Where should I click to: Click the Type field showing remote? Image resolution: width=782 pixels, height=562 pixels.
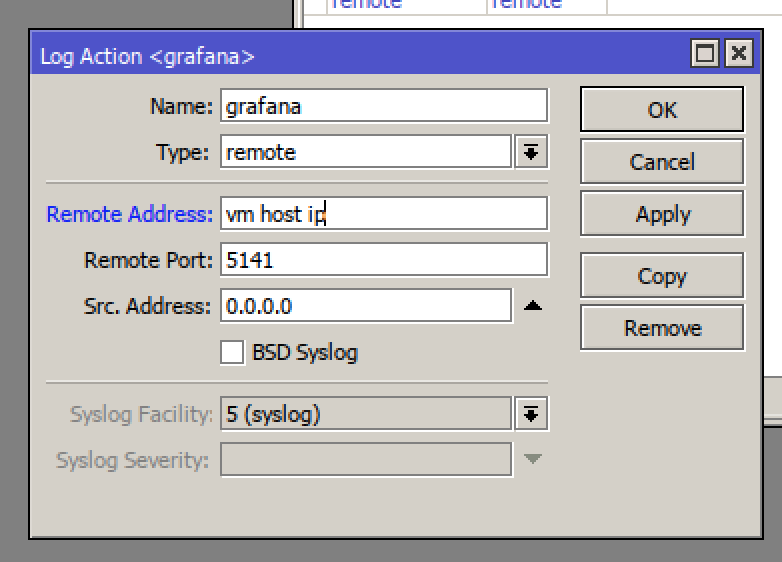[366, 152]
